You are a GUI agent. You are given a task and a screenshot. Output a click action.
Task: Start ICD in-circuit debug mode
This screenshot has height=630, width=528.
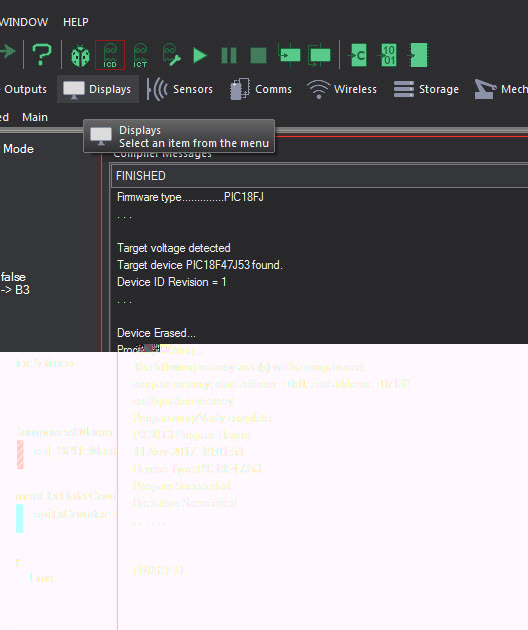[110, 55]
